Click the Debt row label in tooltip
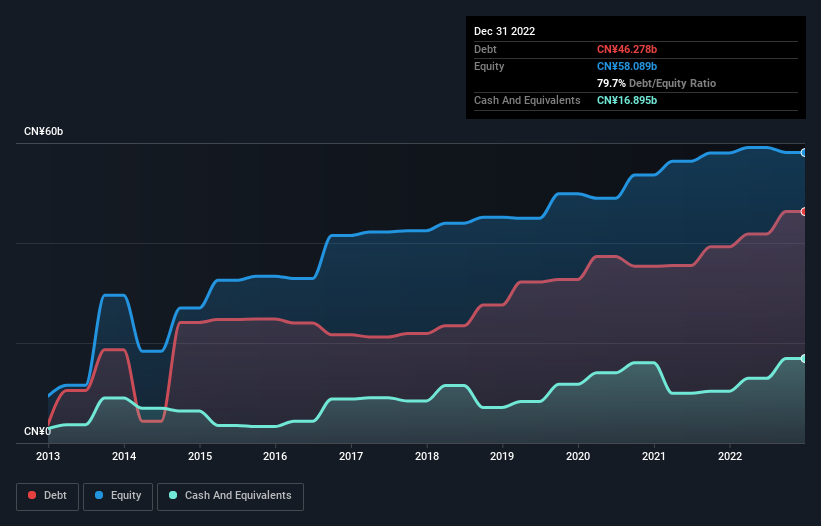 [485, 49]
